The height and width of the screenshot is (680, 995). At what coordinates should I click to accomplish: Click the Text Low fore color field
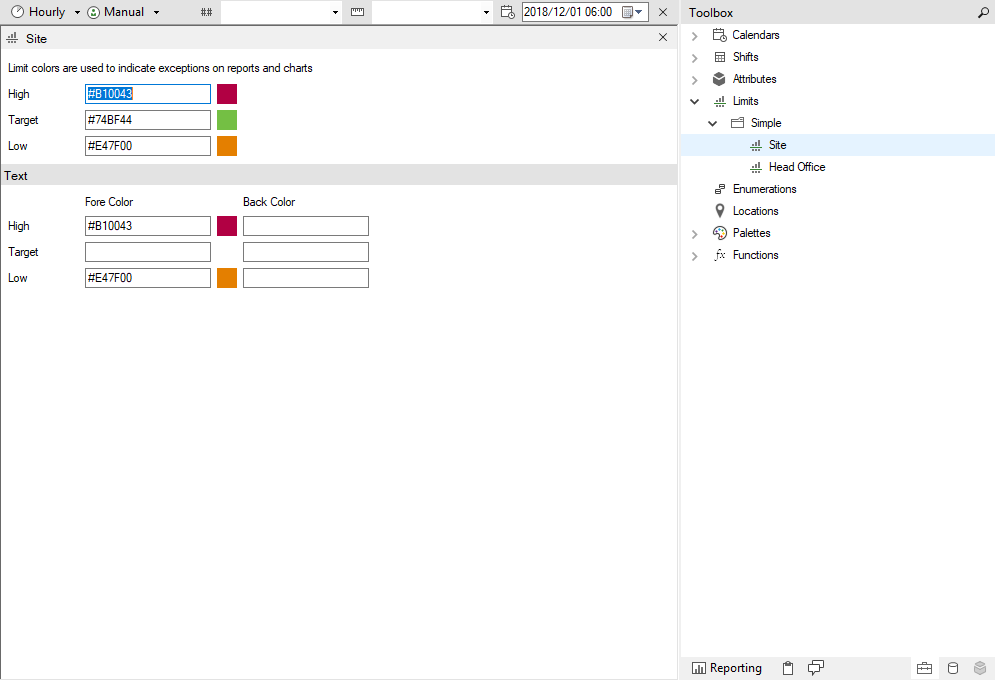click(x=148, y=278)
